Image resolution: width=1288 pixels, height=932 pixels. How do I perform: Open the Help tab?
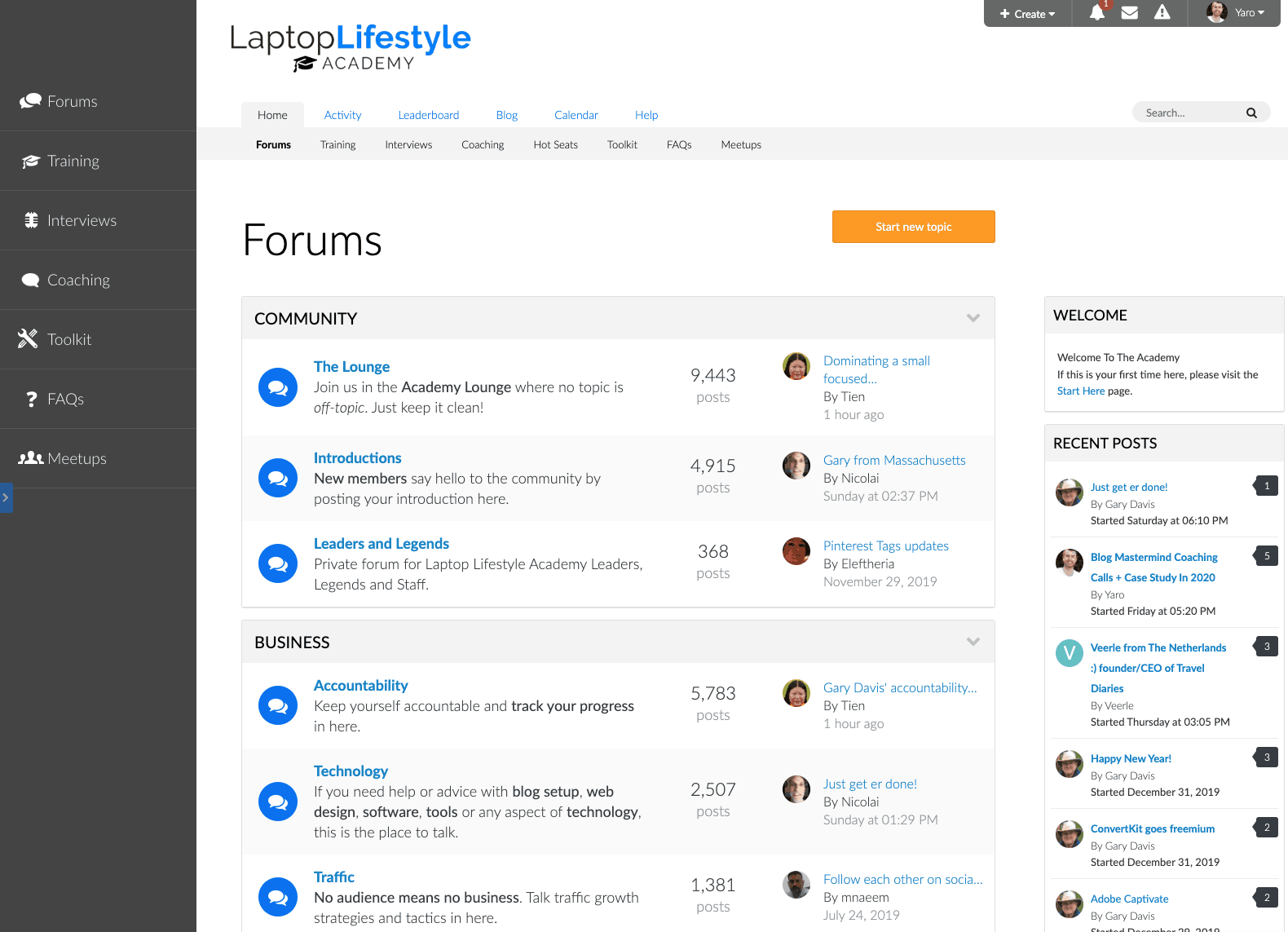point(646,115)
